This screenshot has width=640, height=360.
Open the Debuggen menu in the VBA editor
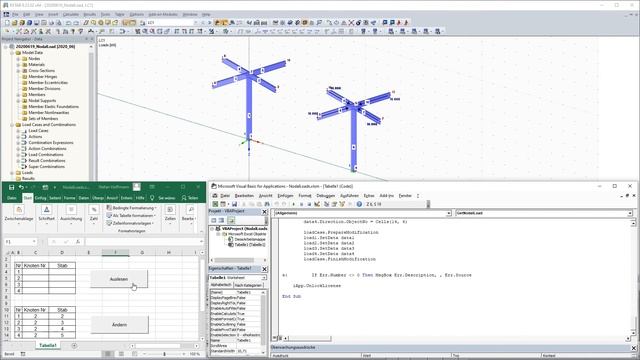point(325,196)
